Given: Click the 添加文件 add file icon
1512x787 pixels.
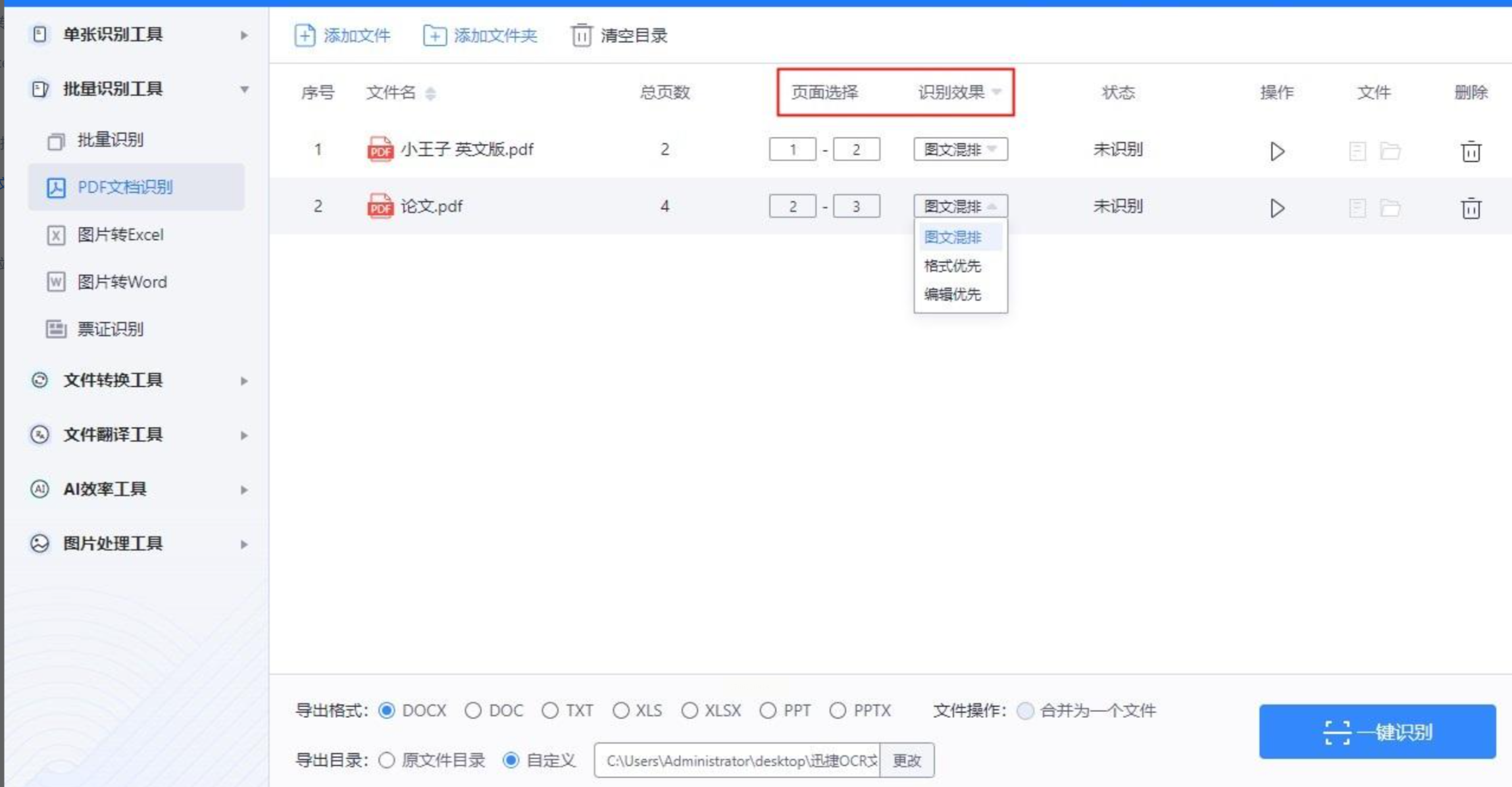Looking at the screenshot, I should 305,36.
